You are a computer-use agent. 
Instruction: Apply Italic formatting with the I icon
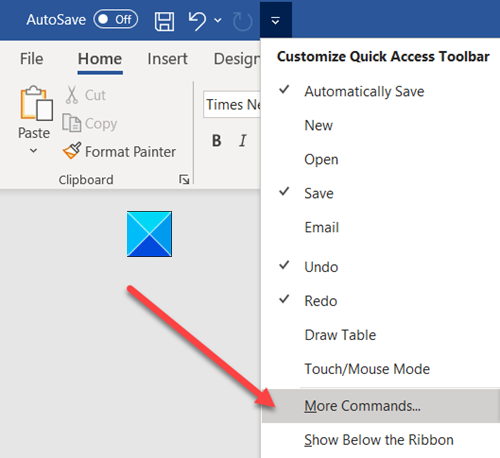(x=243, y=141)
